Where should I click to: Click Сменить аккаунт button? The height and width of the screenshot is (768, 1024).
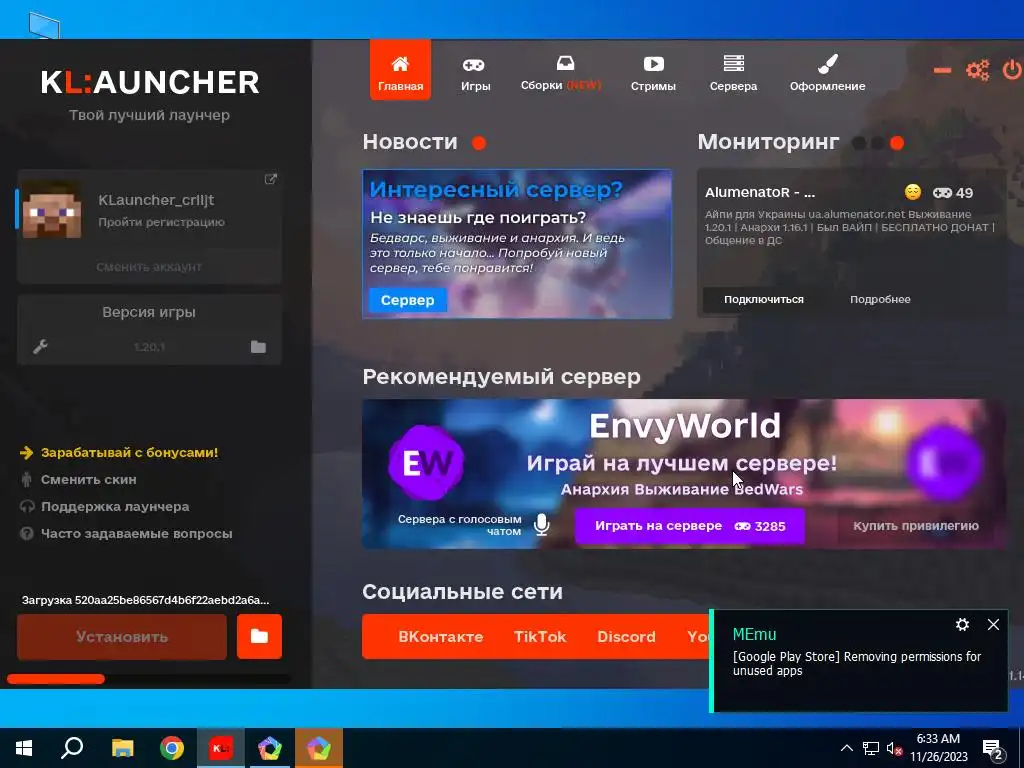click(x=149, y=266)
